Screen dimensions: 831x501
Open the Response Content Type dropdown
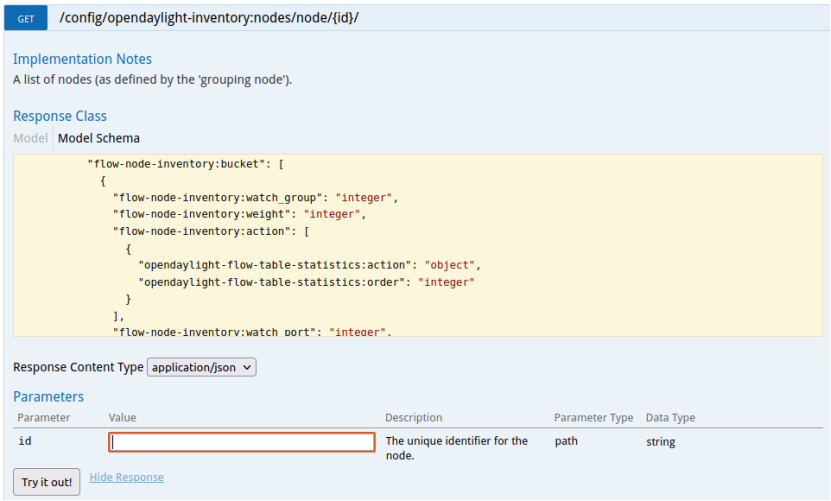click(202, 367)
